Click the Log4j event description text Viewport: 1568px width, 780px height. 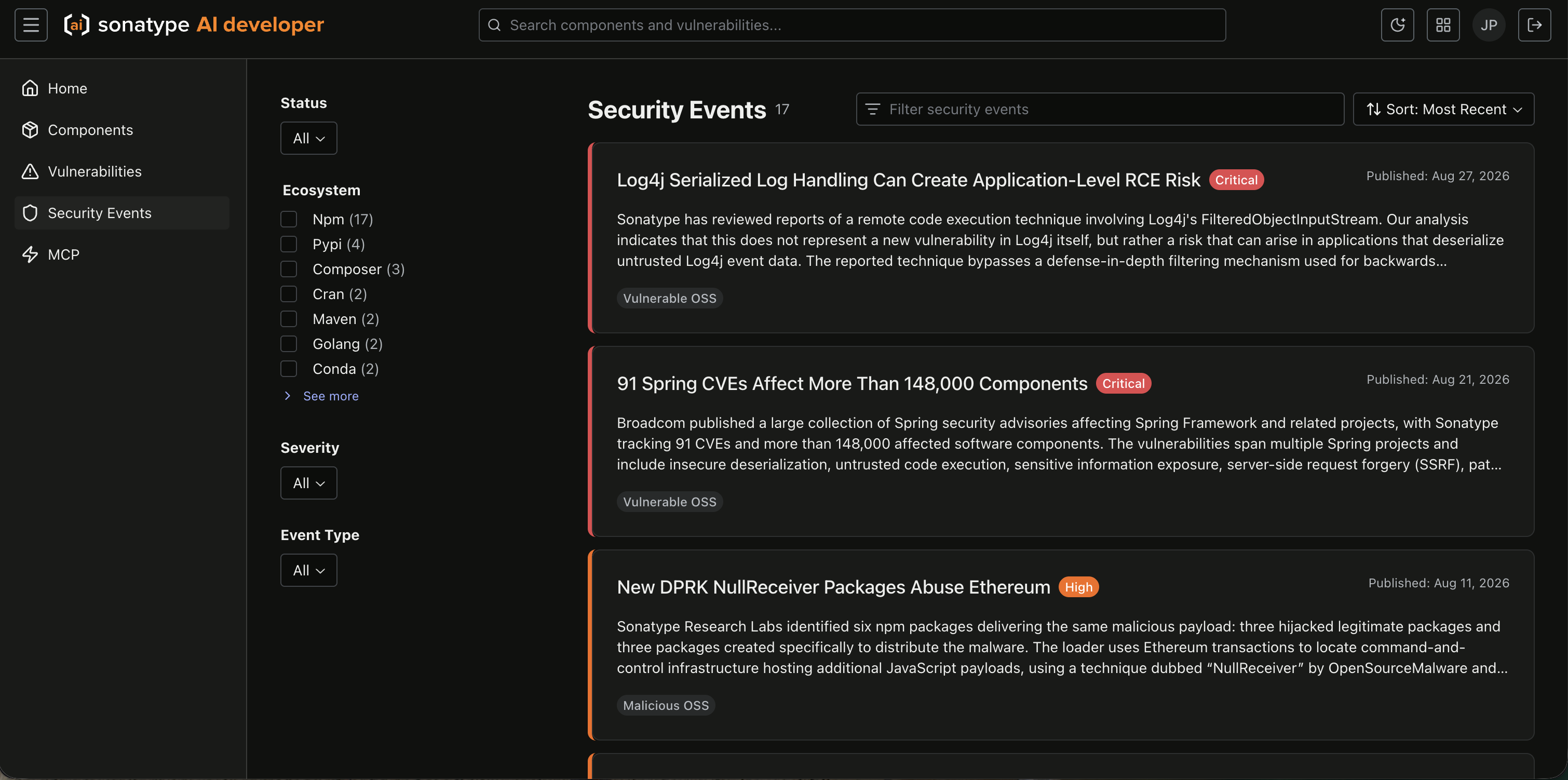coord(1060,240)
